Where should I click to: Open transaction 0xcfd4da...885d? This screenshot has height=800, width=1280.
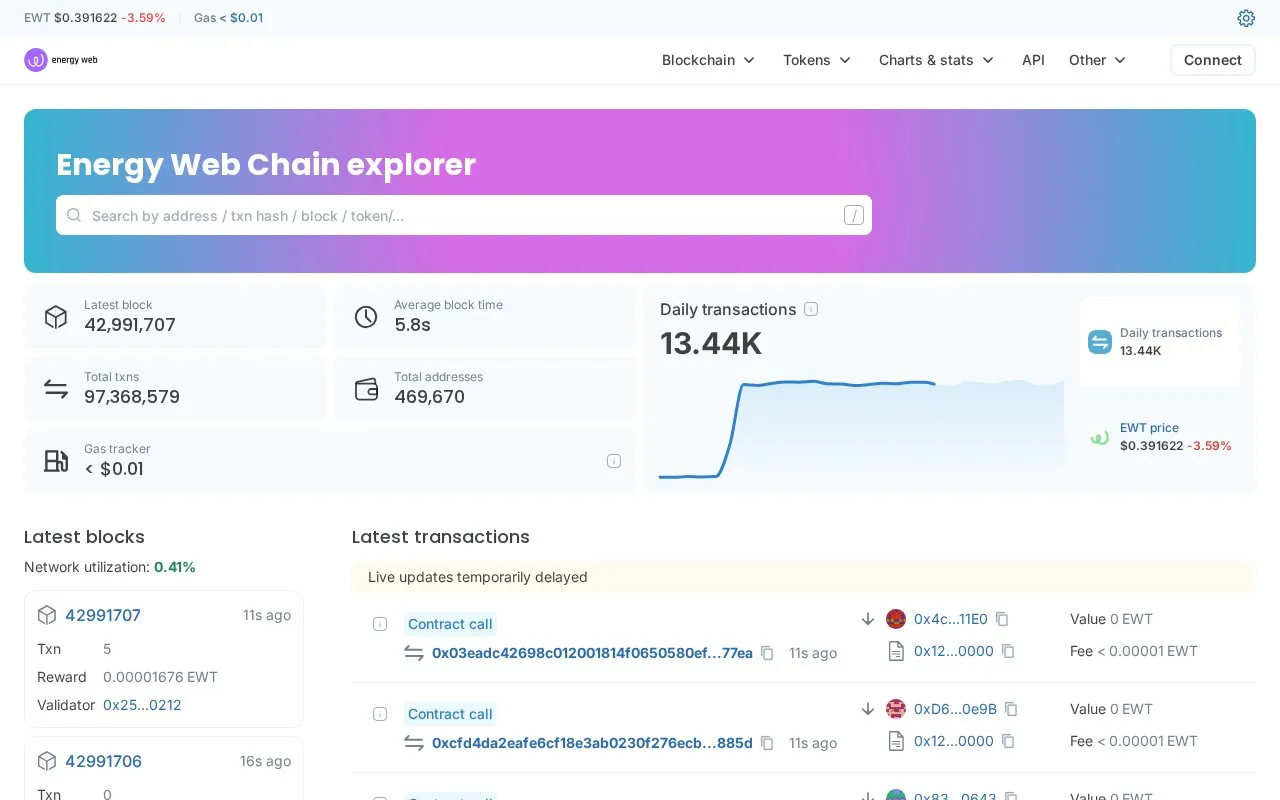pyautogui.click(x=592, y=743)
